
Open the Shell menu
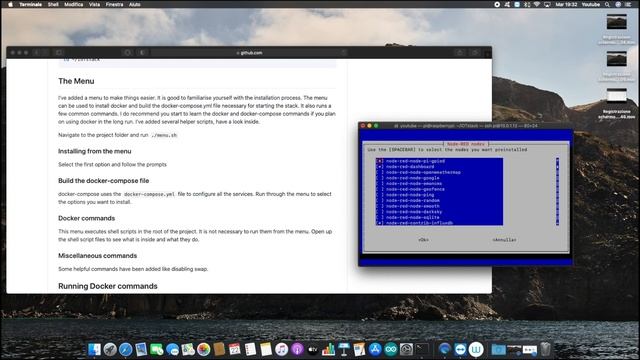tap(53, 4)
